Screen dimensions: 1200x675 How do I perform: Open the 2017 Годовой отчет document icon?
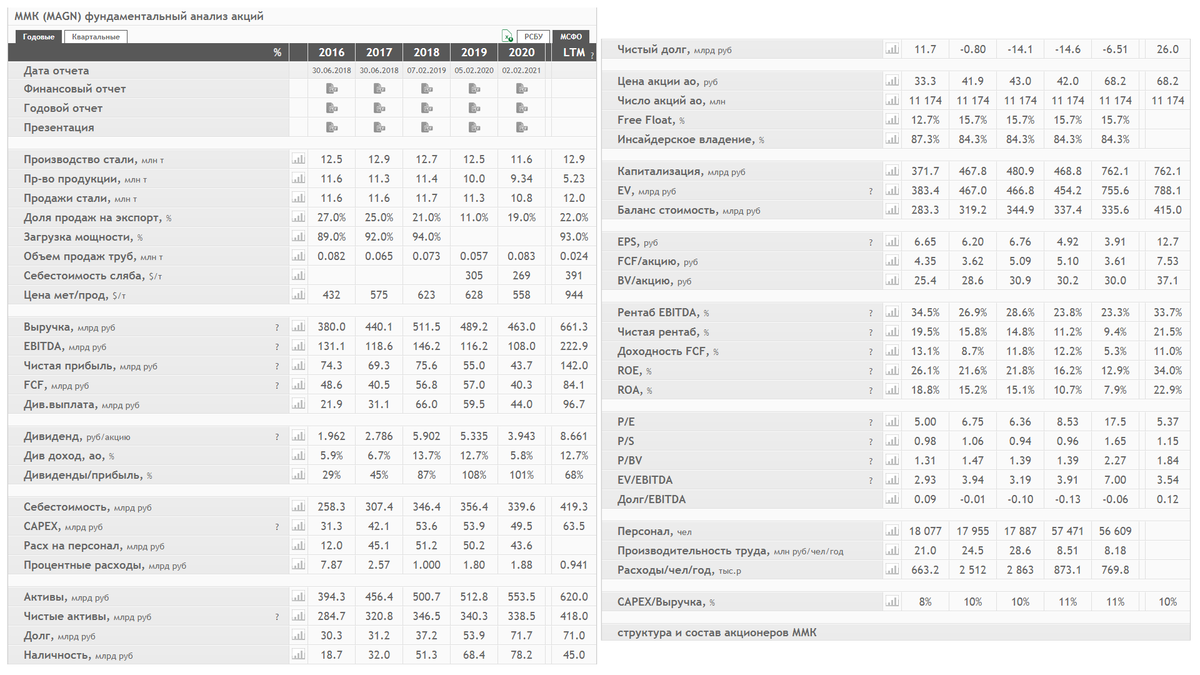point(379,108)
